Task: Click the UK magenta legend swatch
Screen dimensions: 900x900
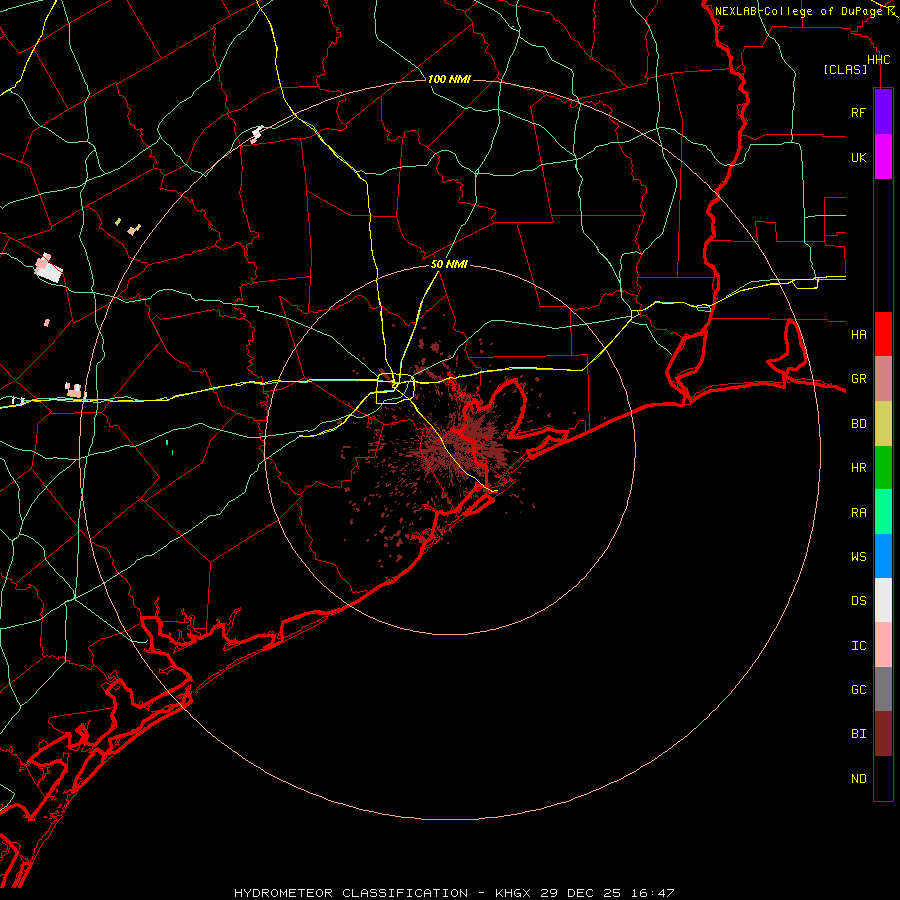Action: [883, 157]
